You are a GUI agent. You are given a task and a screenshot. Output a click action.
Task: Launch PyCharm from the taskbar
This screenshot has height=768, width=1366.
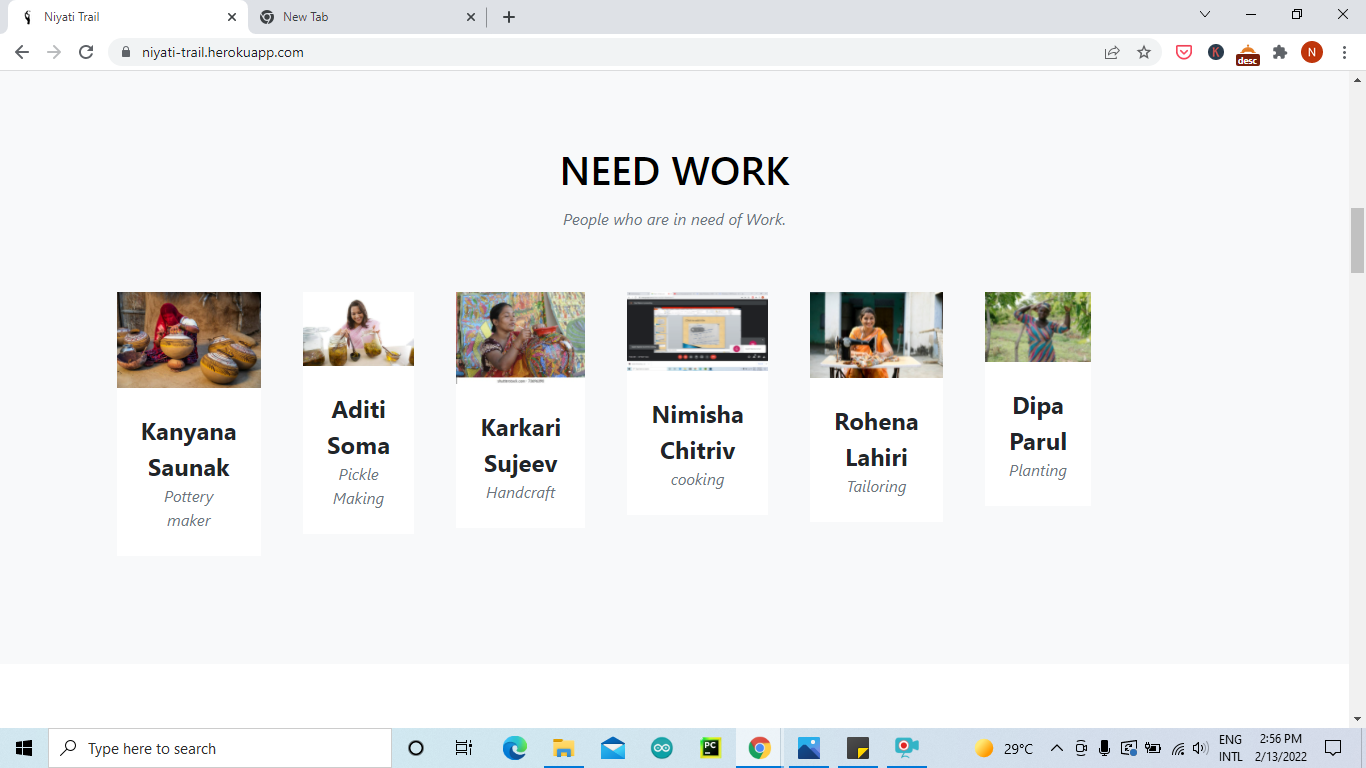point(709,747)
